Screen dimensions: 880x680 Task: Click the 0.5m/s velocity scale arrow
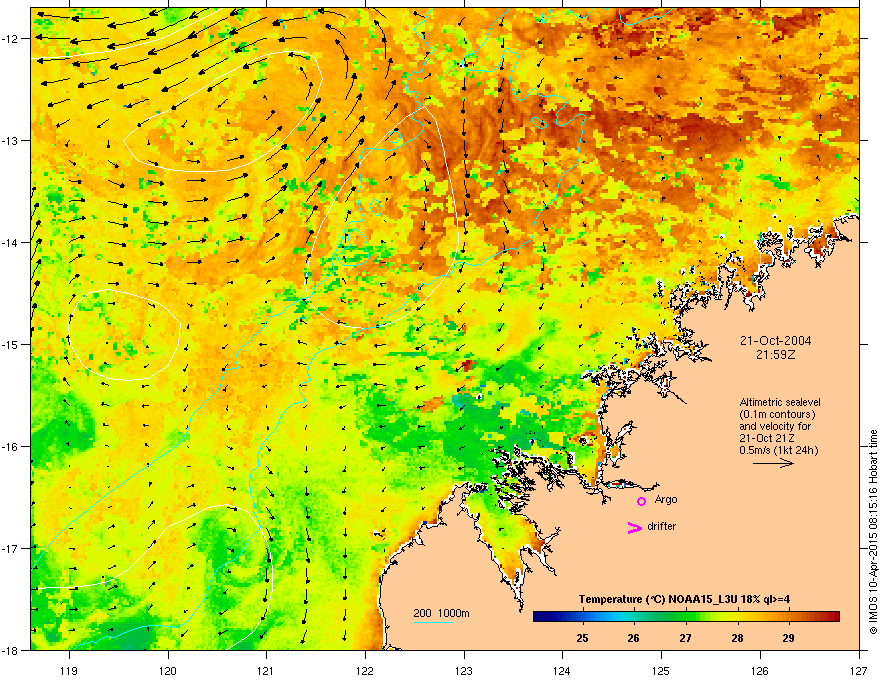coord(773,463)
